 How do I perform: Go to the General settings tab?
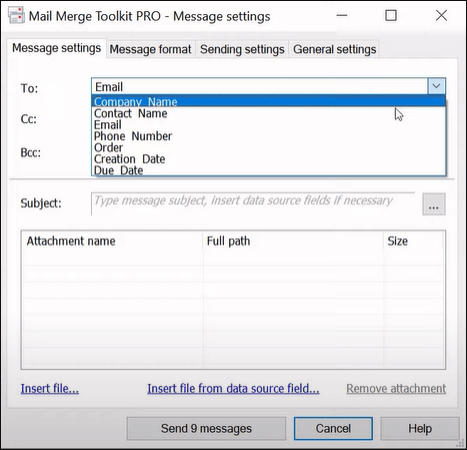pos(334,49)
